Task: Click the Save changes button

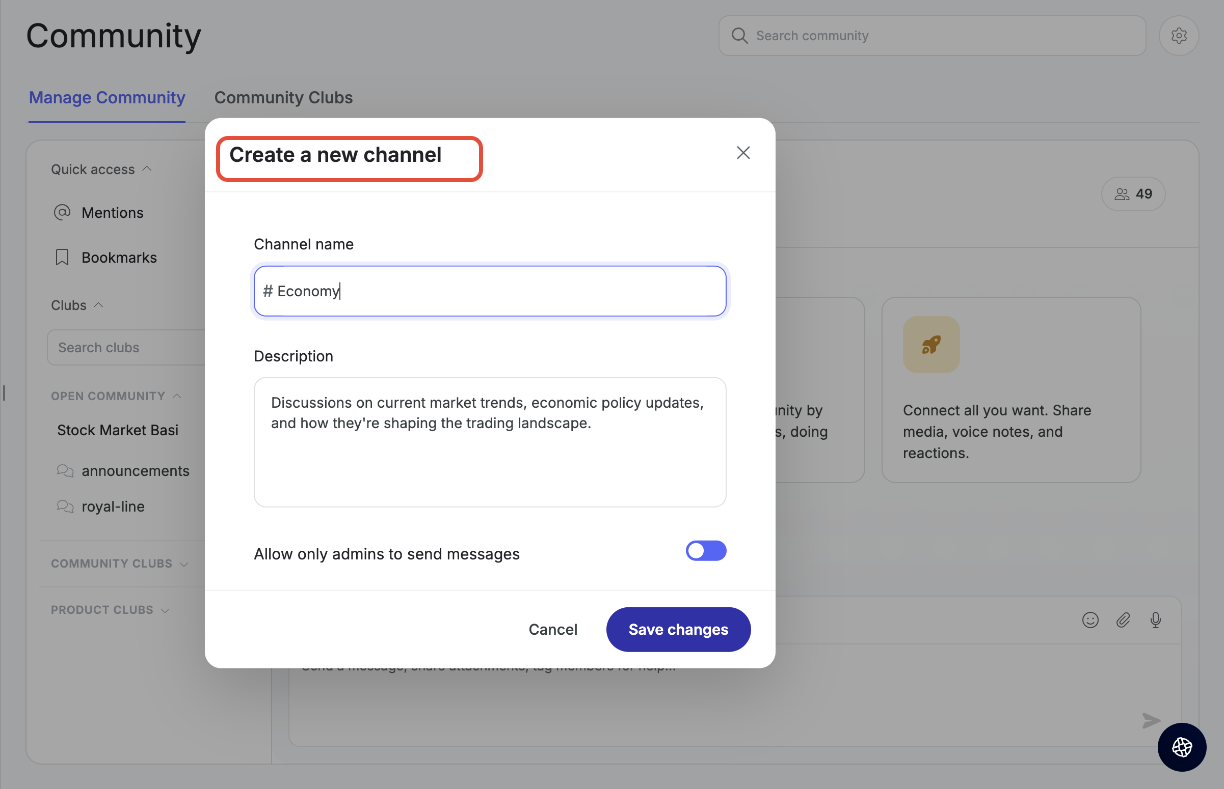Action: 678,629
